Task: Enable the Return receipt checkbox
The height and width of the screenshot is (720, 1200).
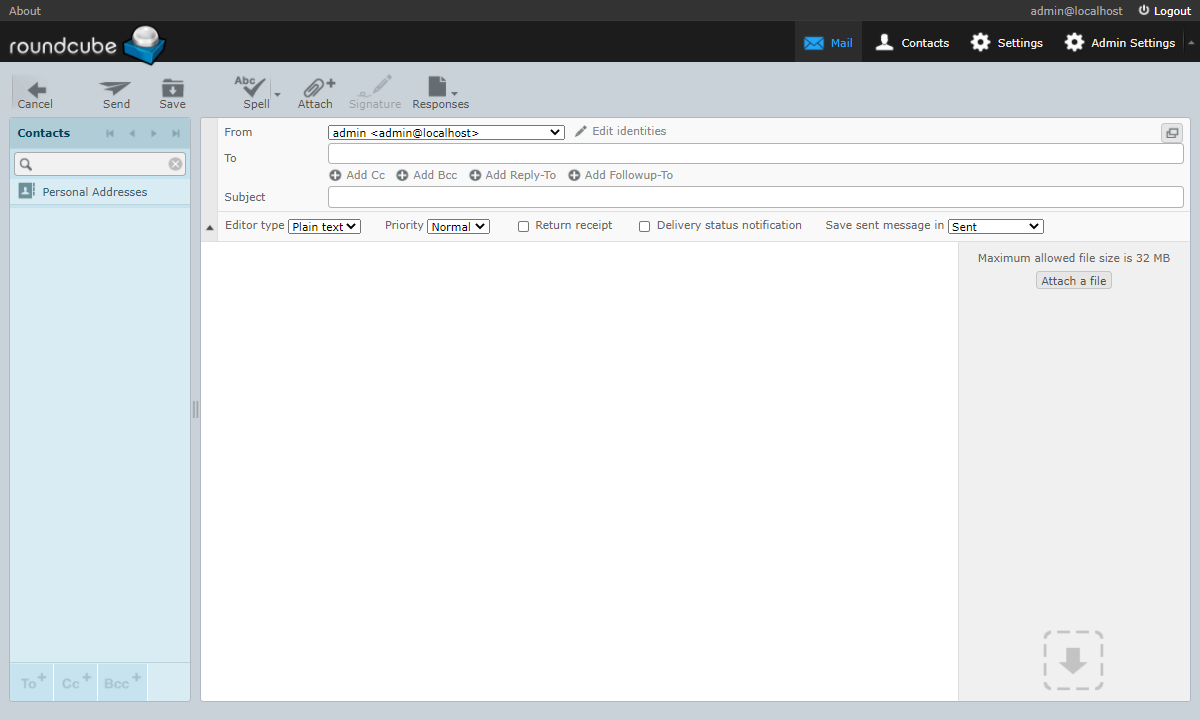Action: pos(523,227)
